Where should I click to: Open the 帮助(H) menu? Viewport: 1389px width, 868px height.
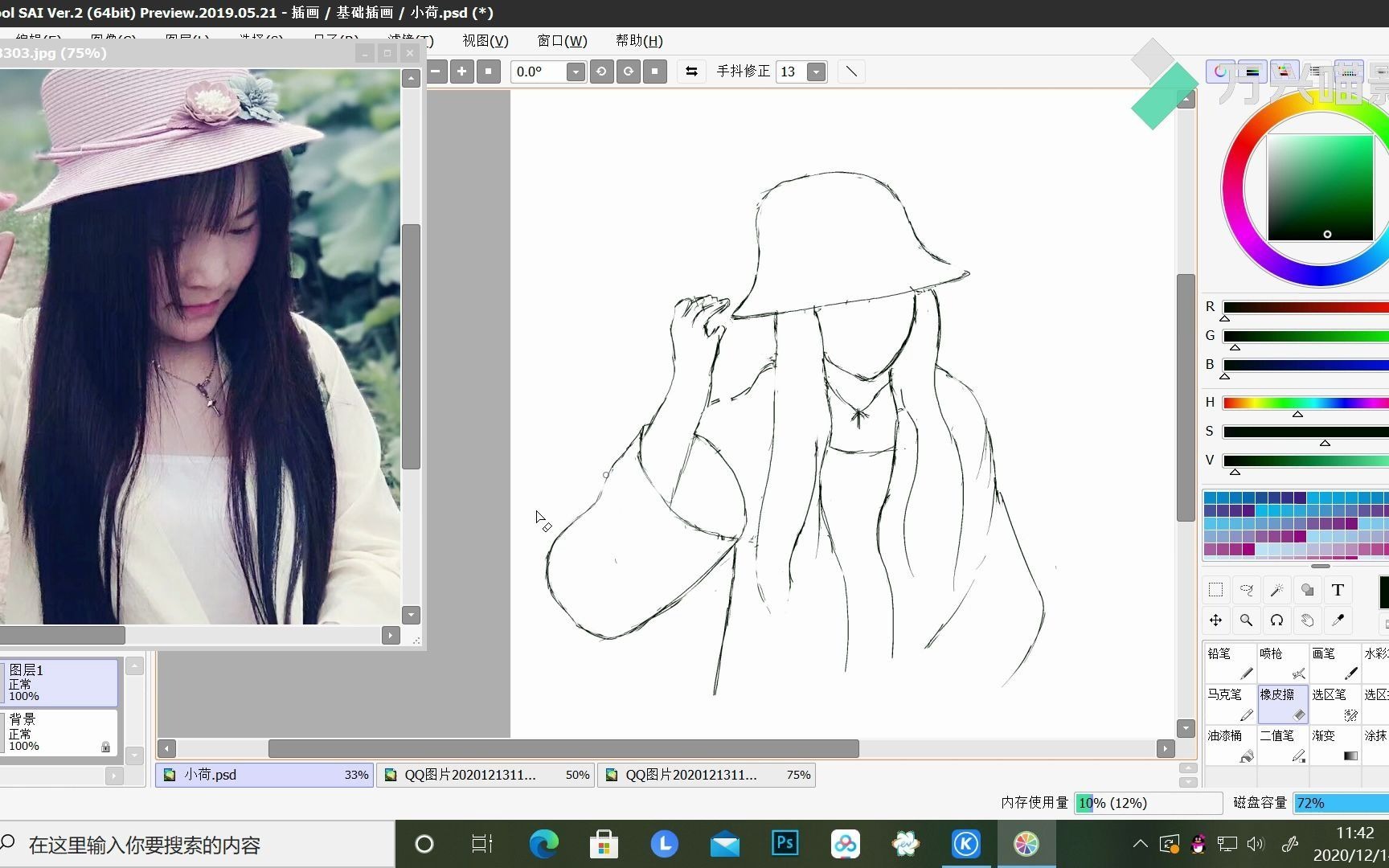[x=639, y=41]
